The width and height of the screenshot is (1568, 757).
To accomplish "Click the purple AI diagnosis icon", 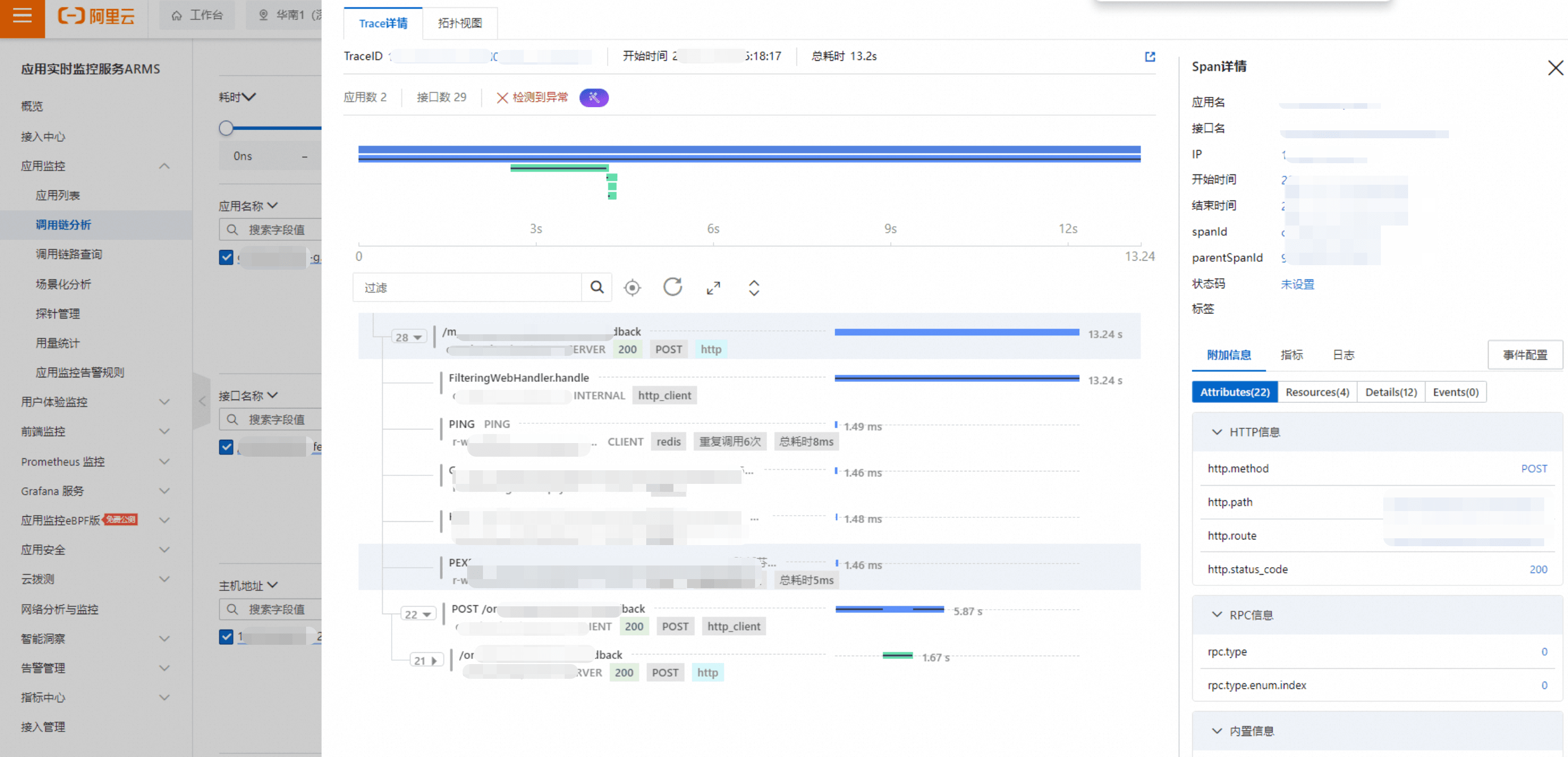I will pos(594,97).
